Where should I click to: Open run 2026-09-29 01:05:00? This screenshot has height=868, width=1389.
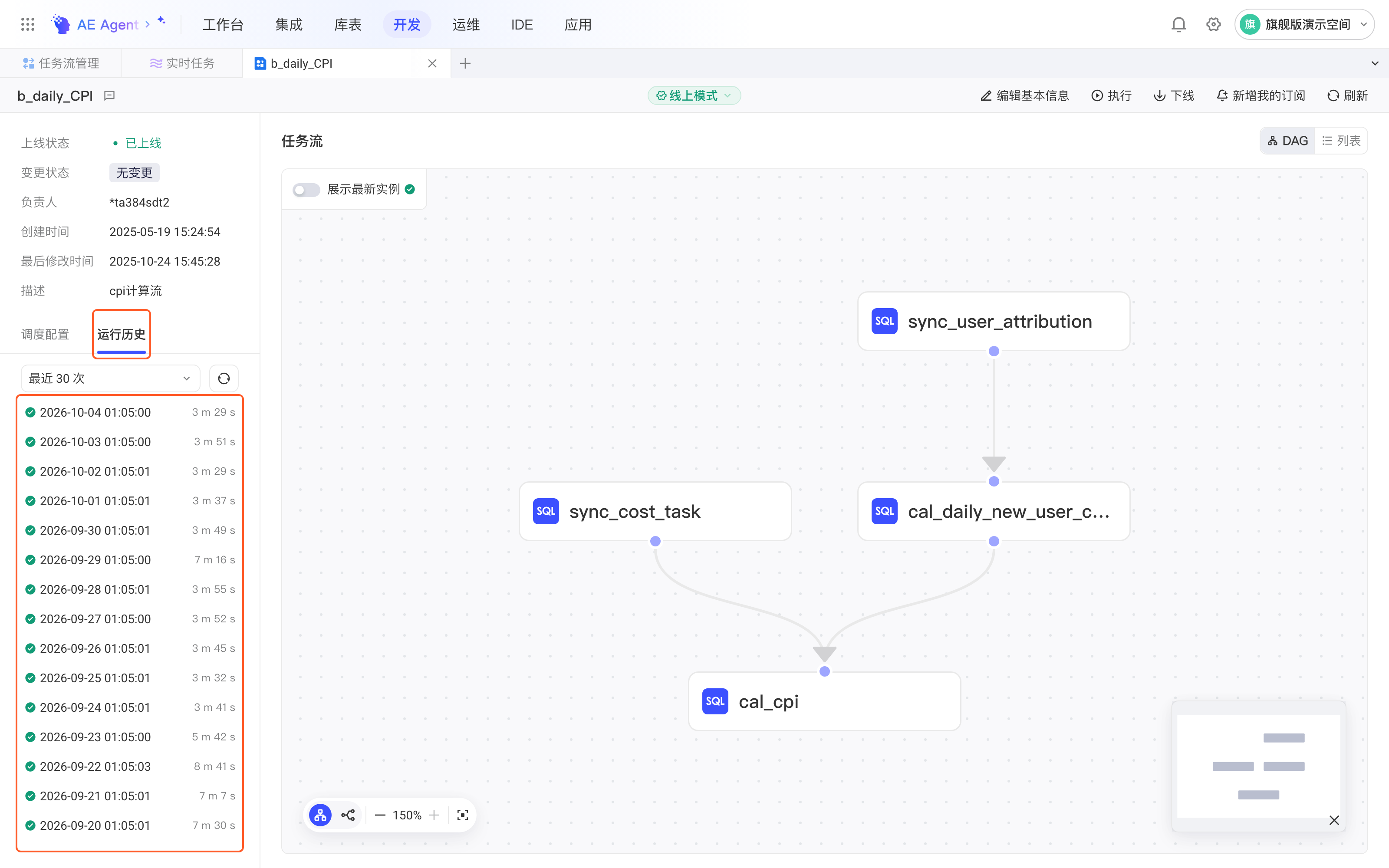point(130,560)
